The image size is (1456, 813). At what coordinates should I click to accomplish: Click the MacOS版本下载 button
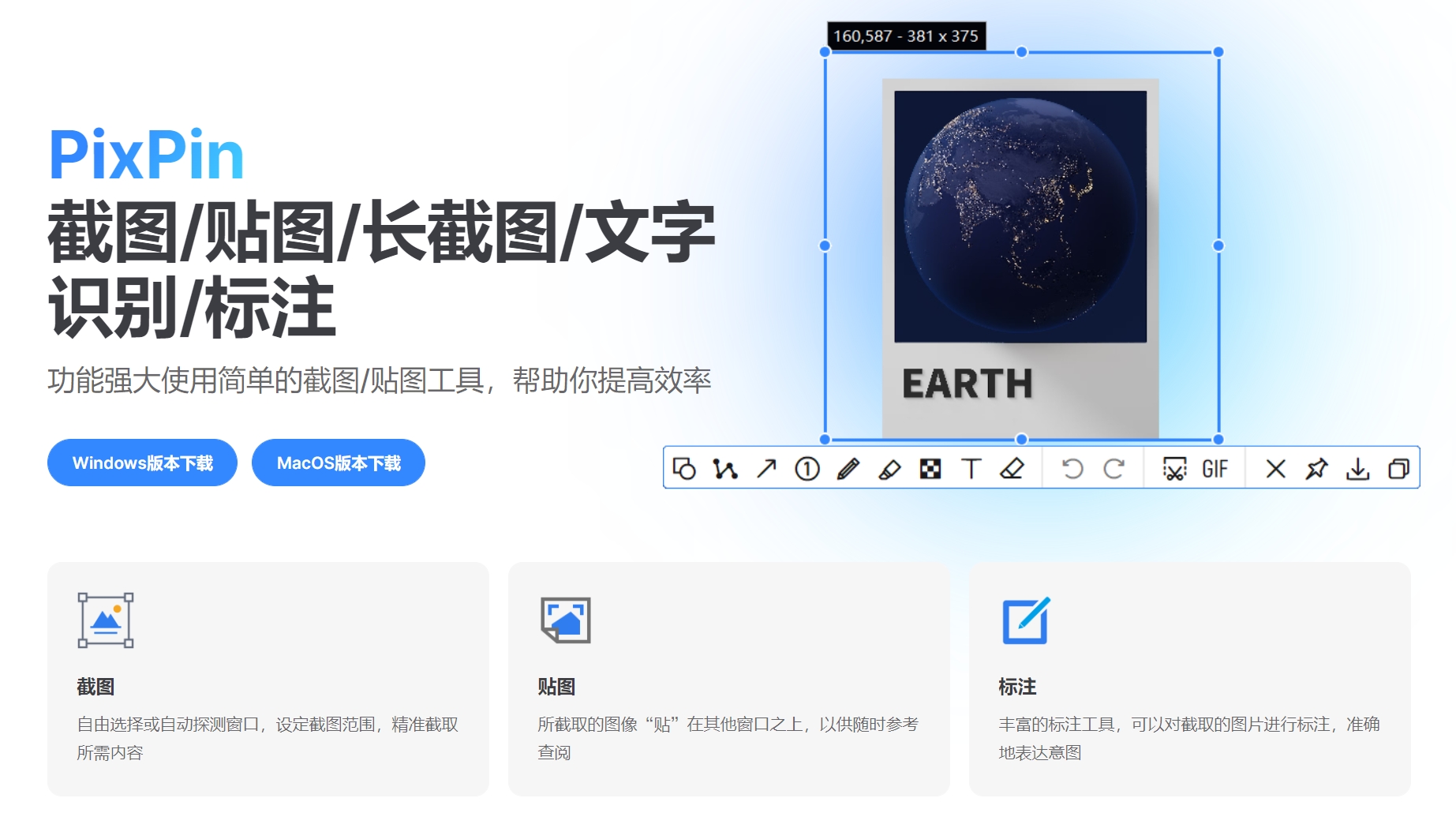339,463
